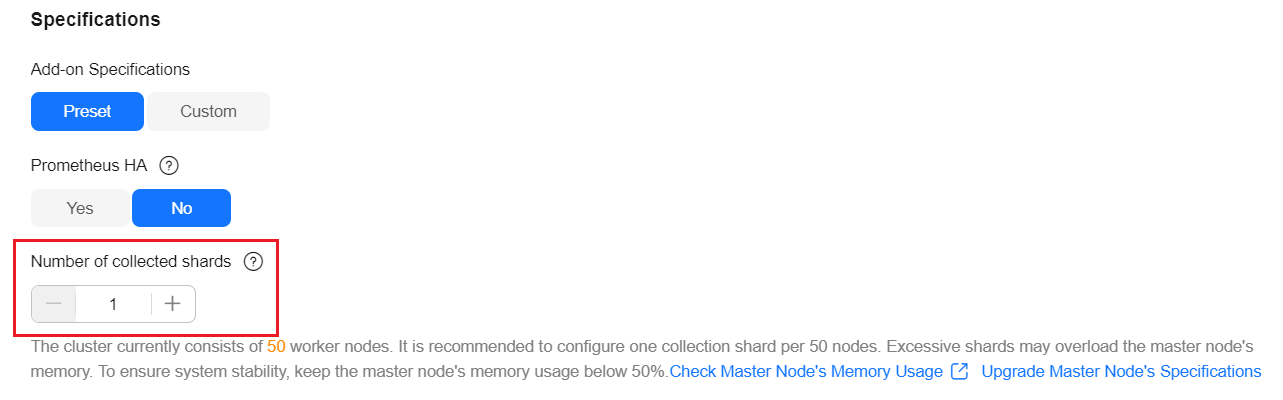Click the Specifications section heading
The height and width of the screenshot is (400, 1283).
tap(96, 19)
